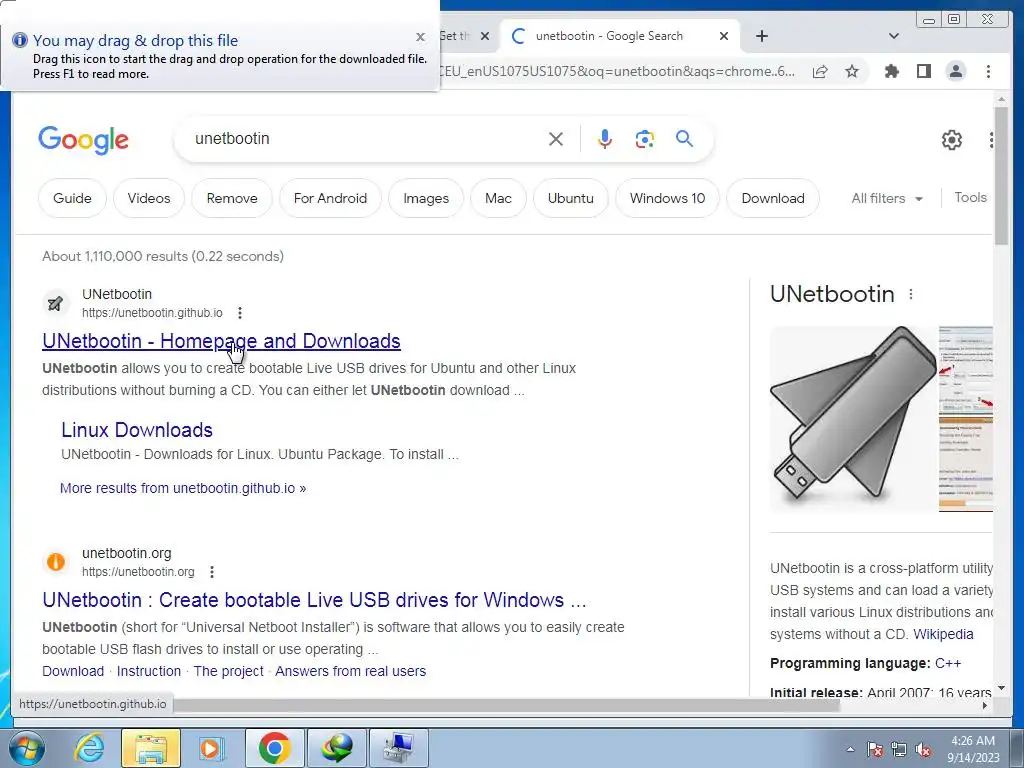The width and height of the screenshot is (1024, 768).
Task: Show hidden tray icons arrow
Action: click(x=850, y=749)
